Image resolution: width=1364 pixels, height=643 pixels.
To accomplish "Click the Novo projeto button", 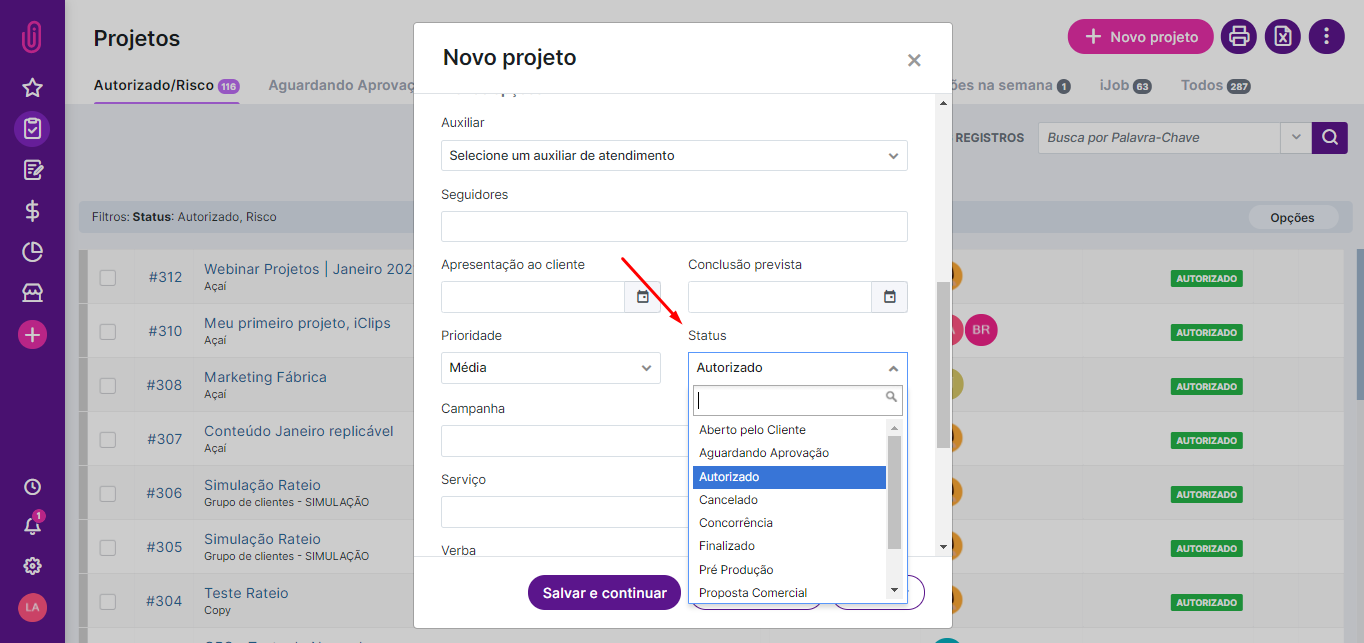I will (1141, 37).
